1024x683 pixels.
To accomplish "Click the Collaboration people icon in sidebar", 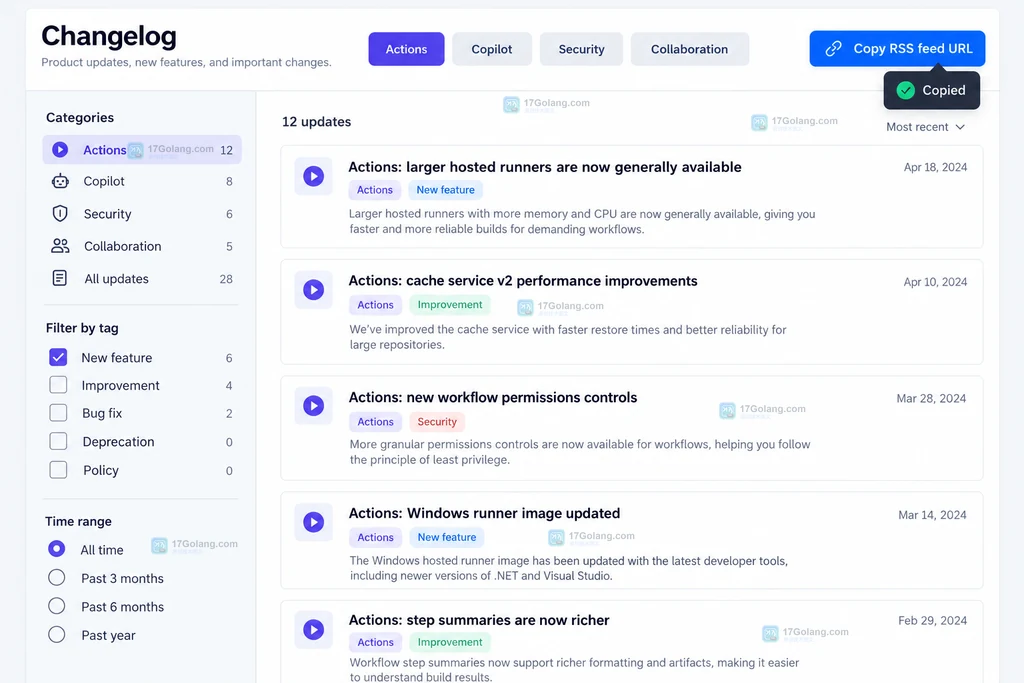I will coord(60,246).
